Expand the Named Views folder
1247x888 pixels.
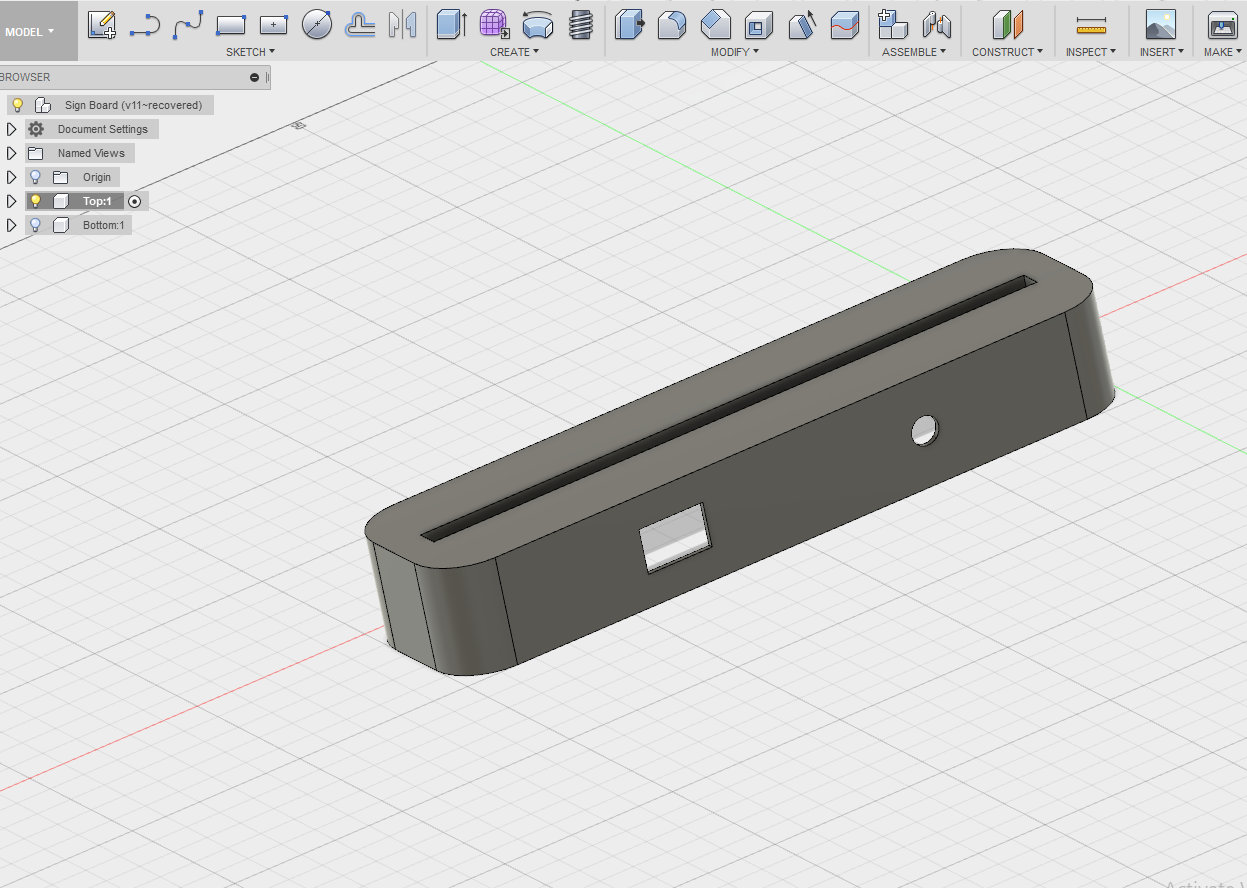[x=12, y=153]
